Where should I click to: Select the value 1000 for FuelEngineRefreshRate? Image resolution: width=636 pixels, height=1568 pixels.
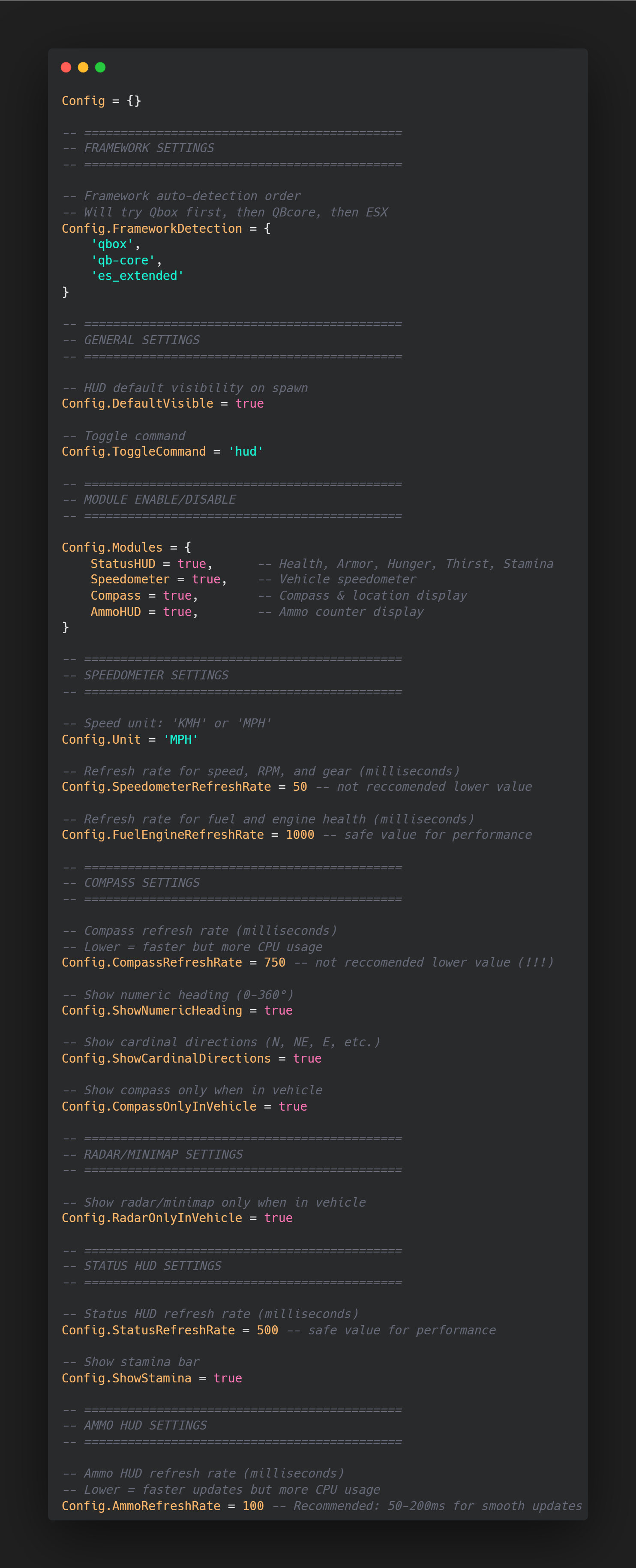pyautogui.click(x=300, y=835)
